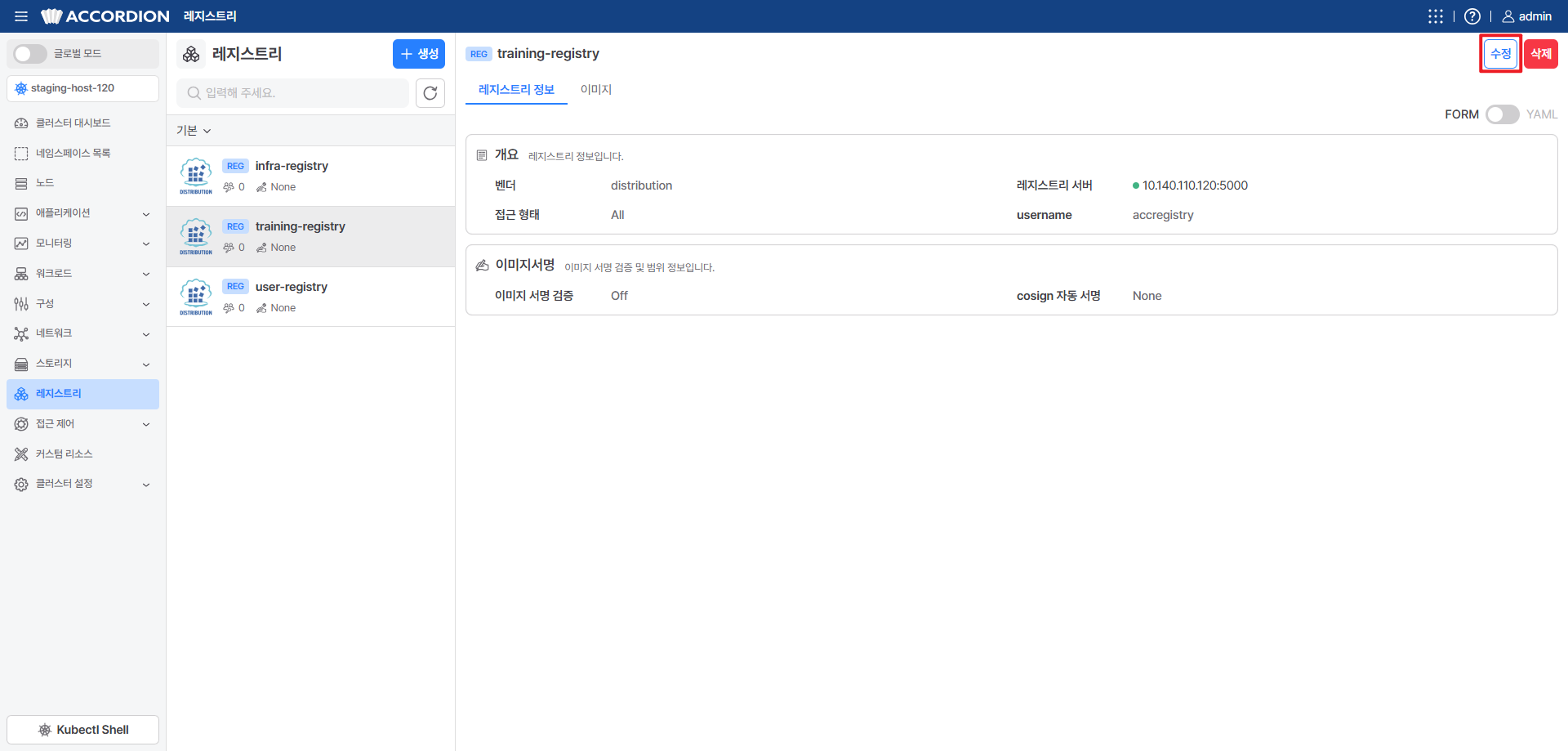This screenshot has width=1568, height=751.
Task: Click the registry search input field
Action: coord(292,93)
